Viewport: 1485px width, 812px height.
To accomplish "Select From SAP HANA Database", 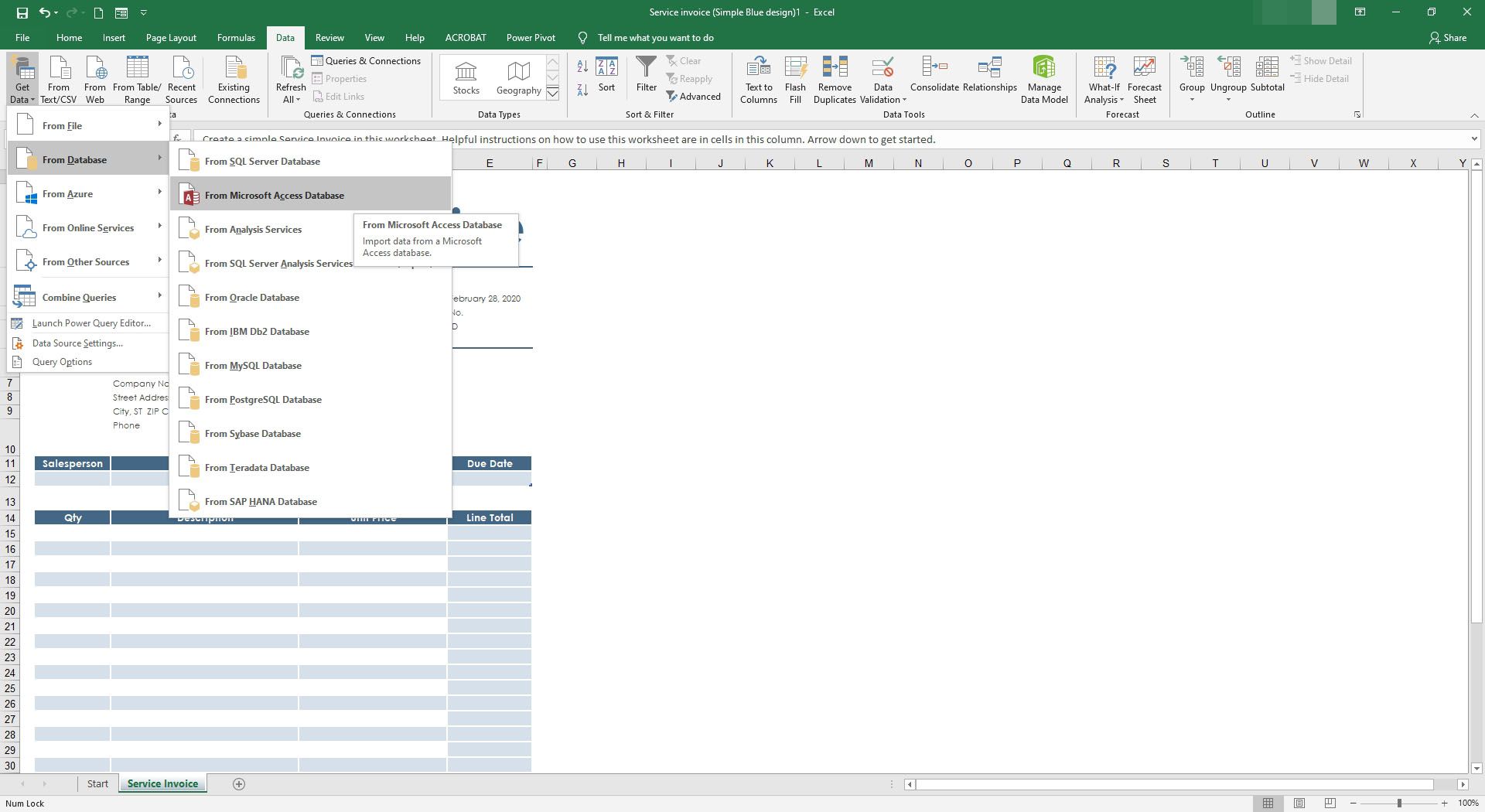I will coord(310,502).
